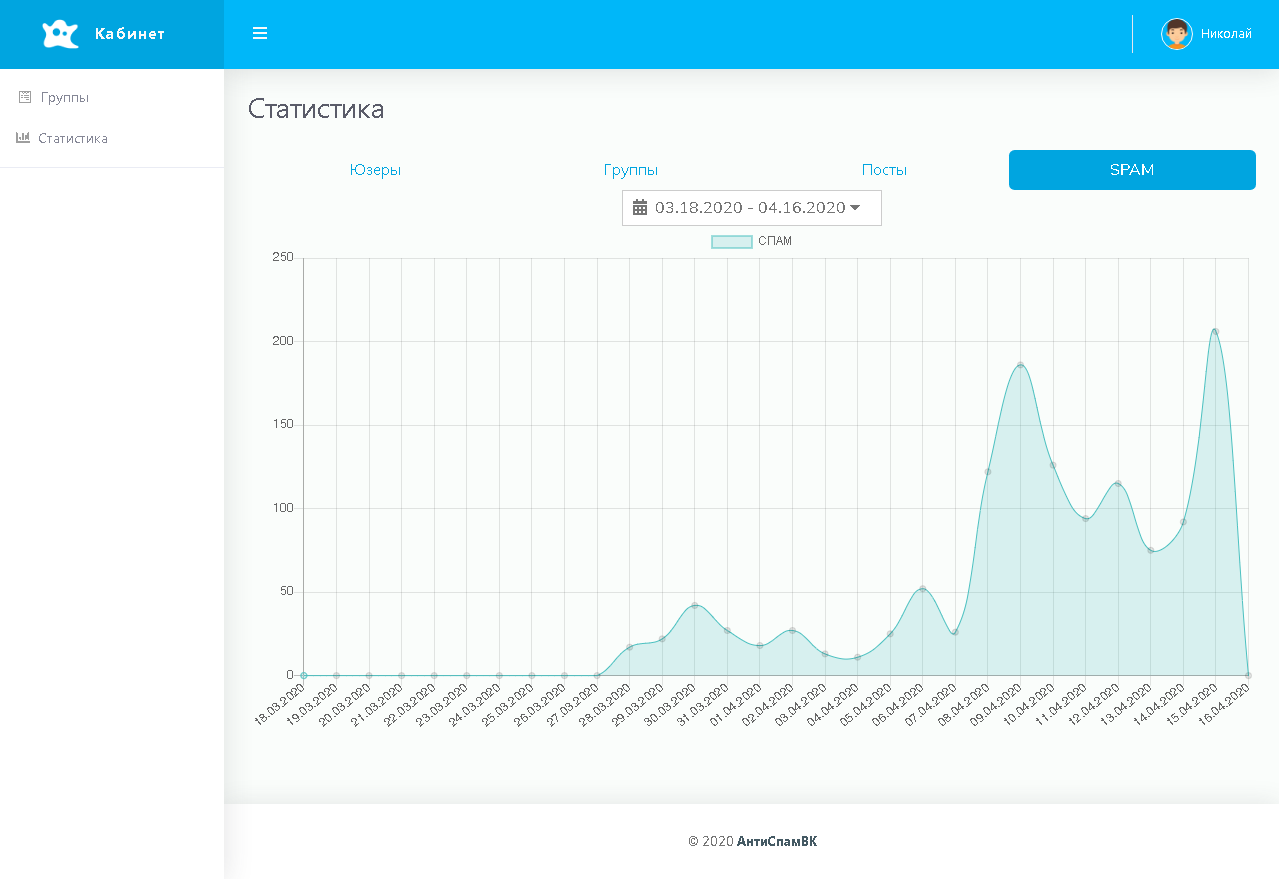Image resolution: width=1279 pixels, height=879 pixels.
Task: Click the Статистика bar chart icon
Action: (x=23, y=138)
